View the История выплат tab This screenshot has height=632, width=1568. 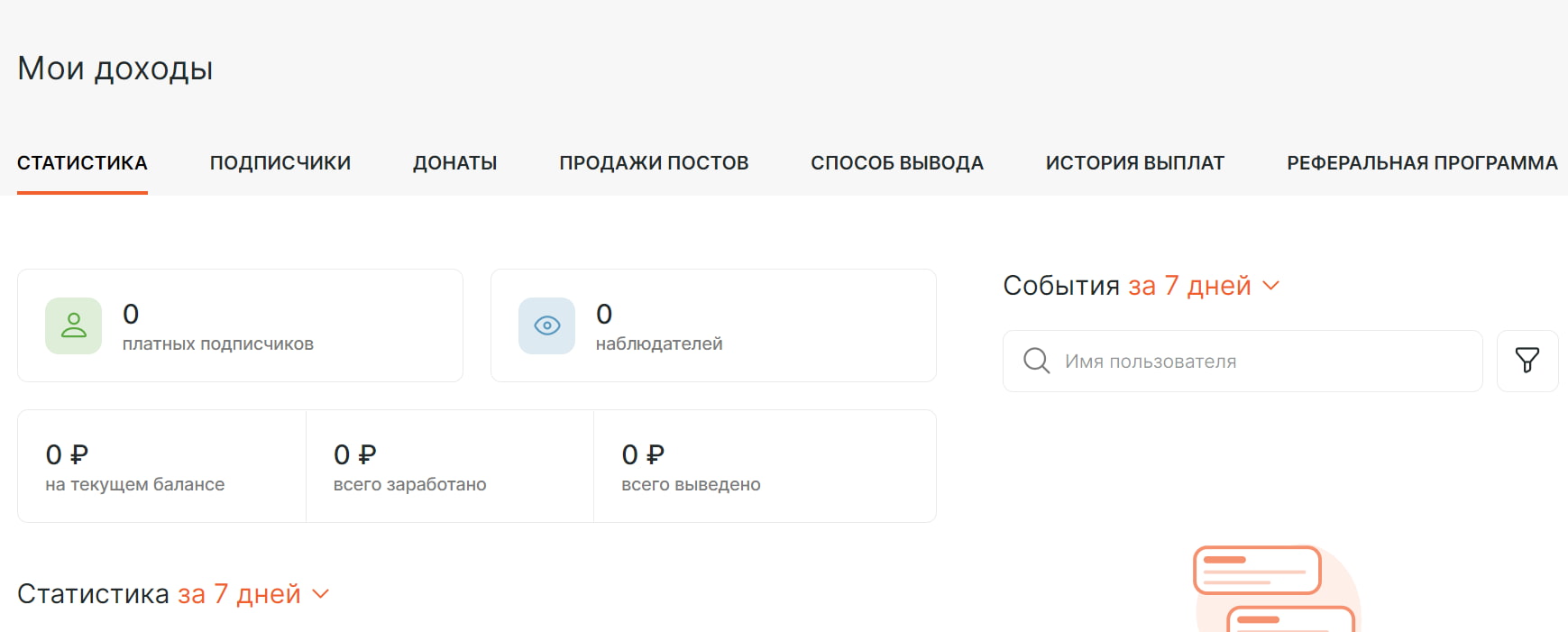point(1135,163)
